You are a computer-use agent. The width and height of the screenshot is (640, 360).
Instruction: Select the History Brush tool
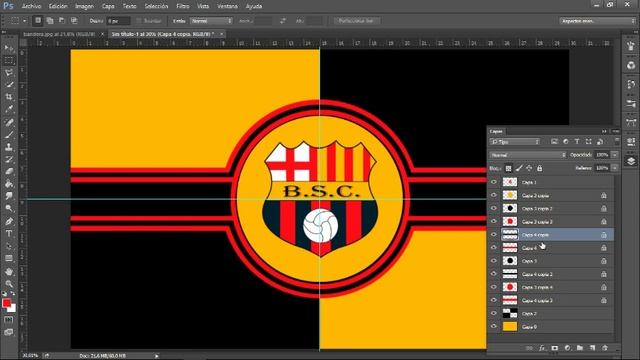tap(9, 159)
